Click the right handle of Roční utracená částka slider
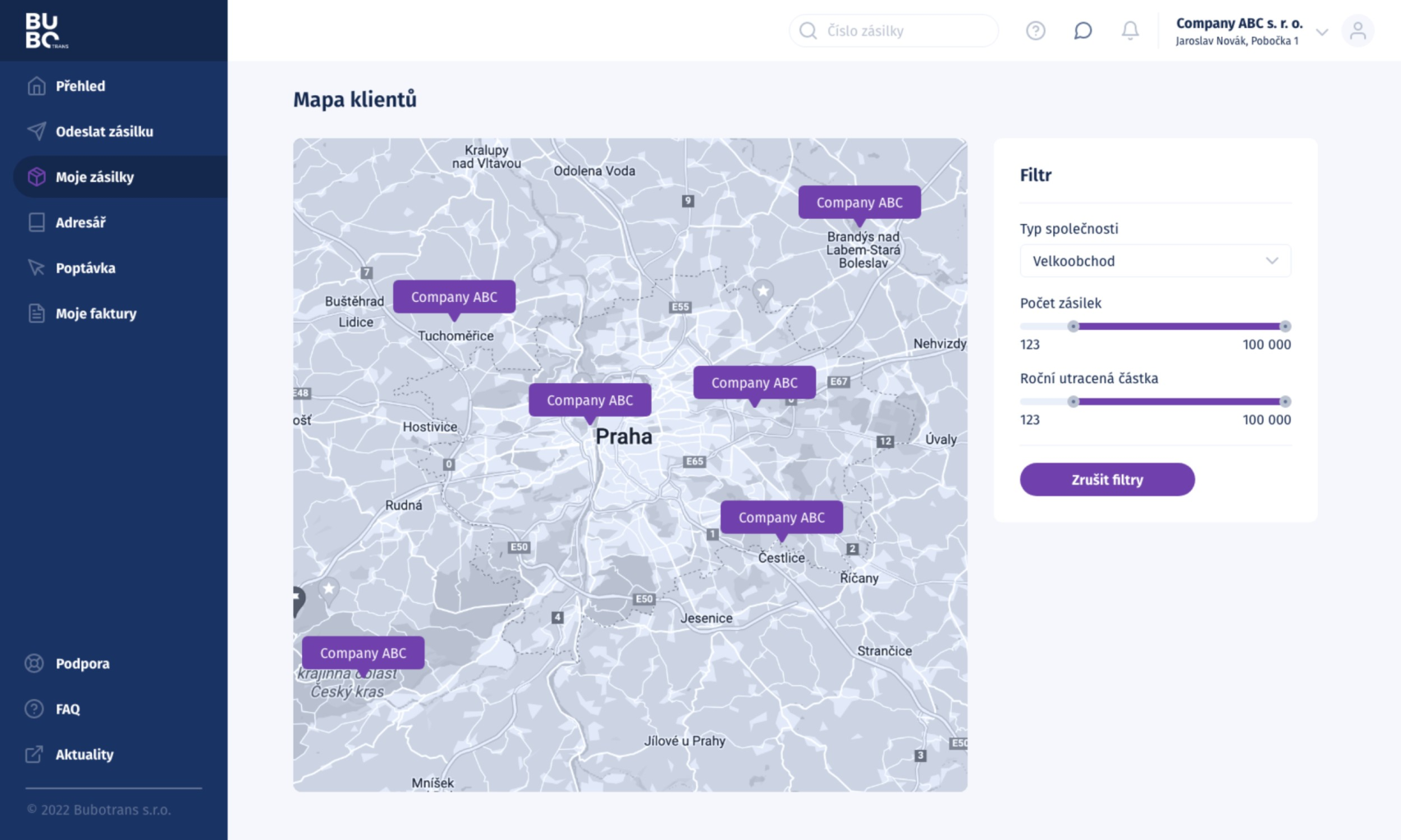 coord(1285,402)
